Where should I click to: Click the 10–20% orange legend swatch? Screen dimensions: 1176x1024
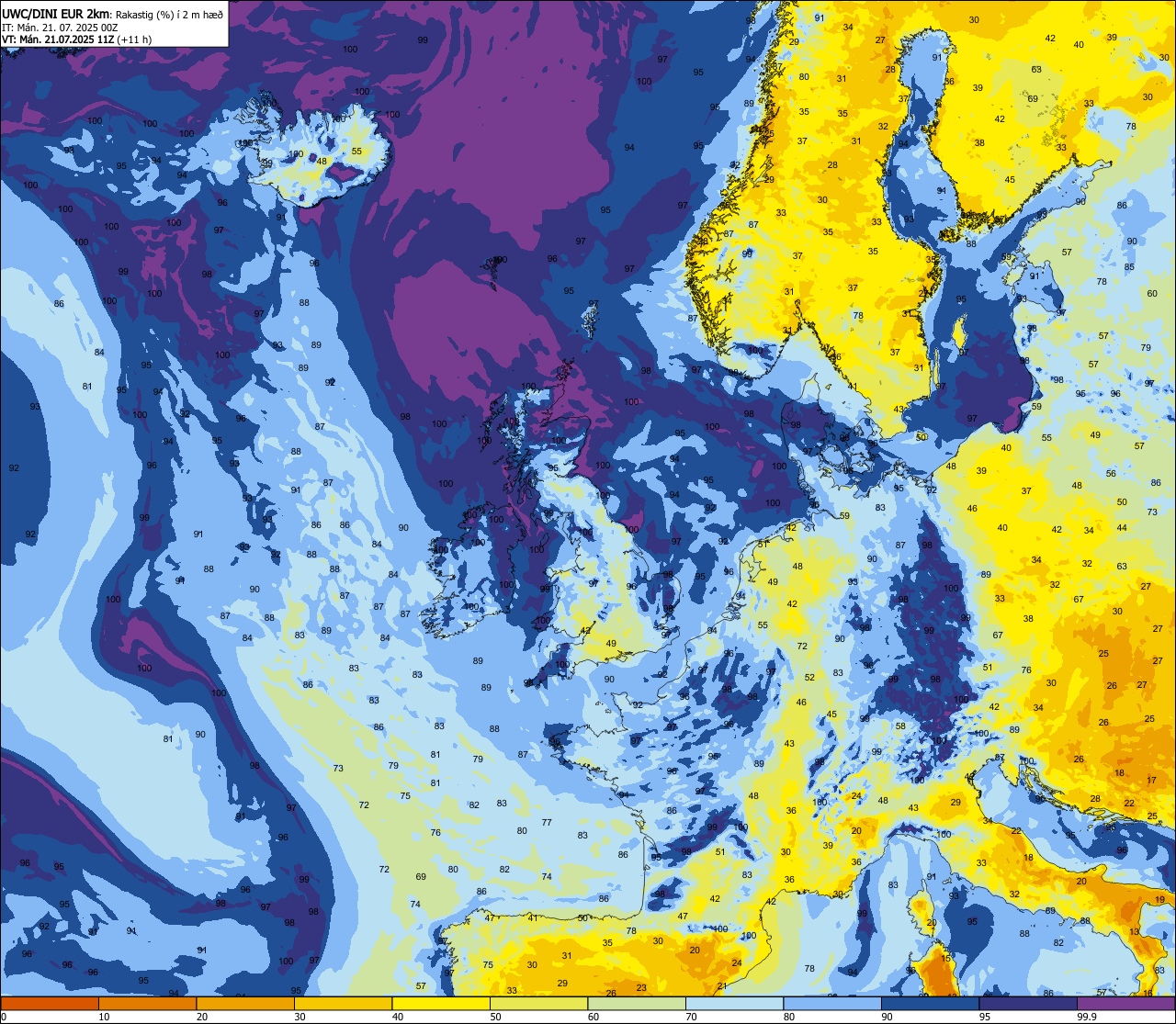pyautogui.click(x=147, y=1003)
